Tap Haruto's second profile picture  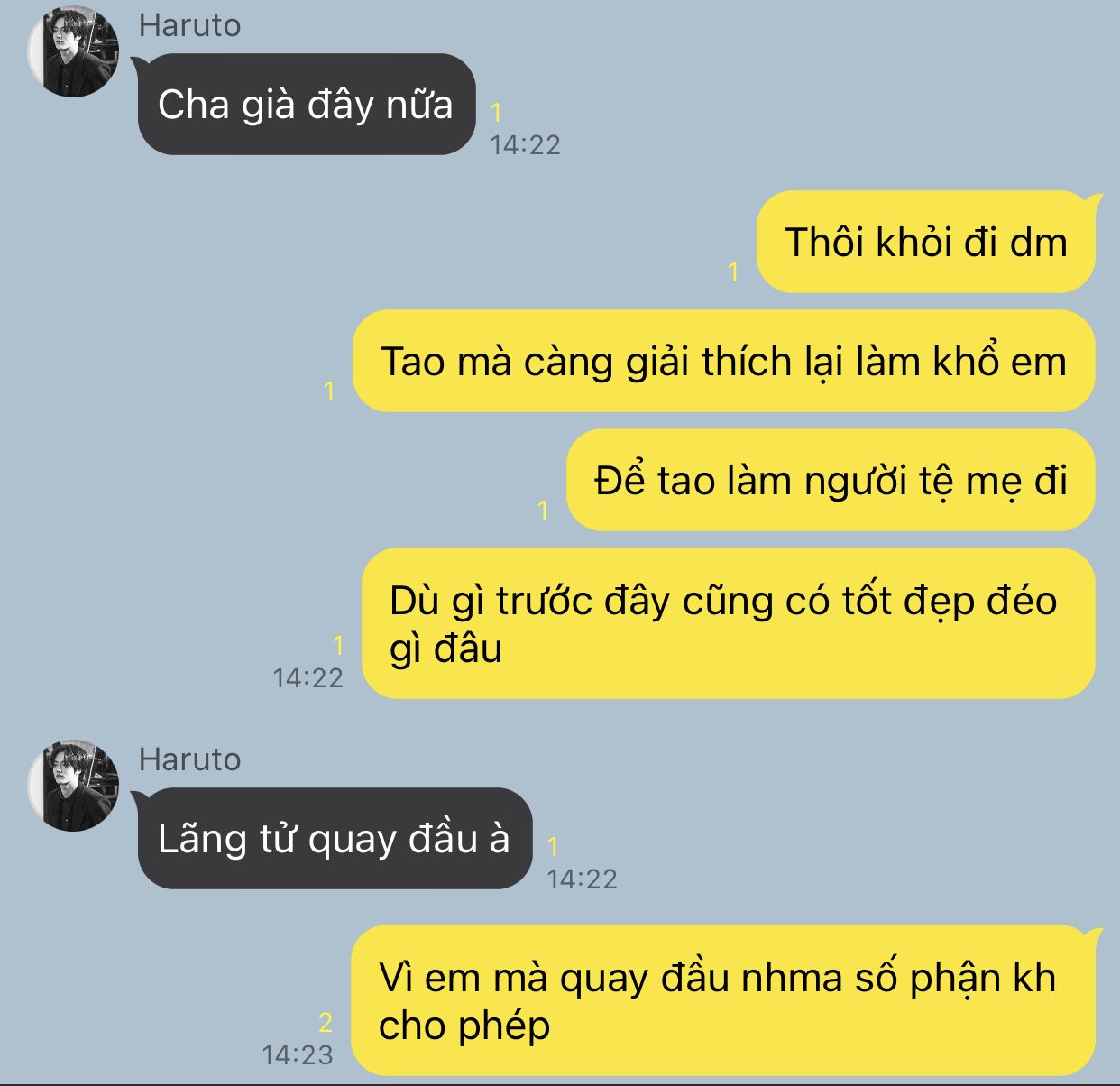click(x=74, y=786)
